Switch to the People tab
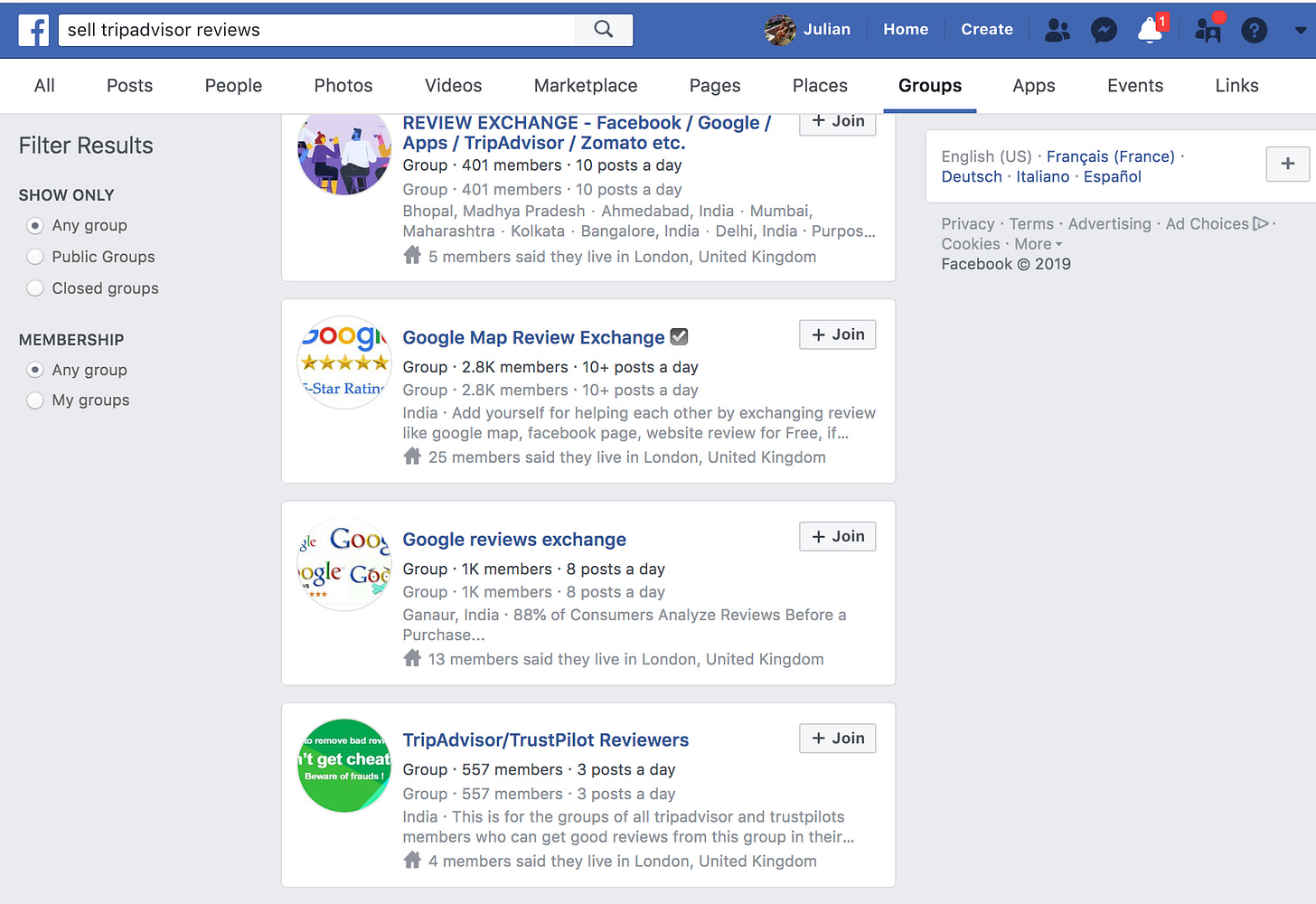The width and height of the screenshot is (1316, 904). tap(233, 86)
